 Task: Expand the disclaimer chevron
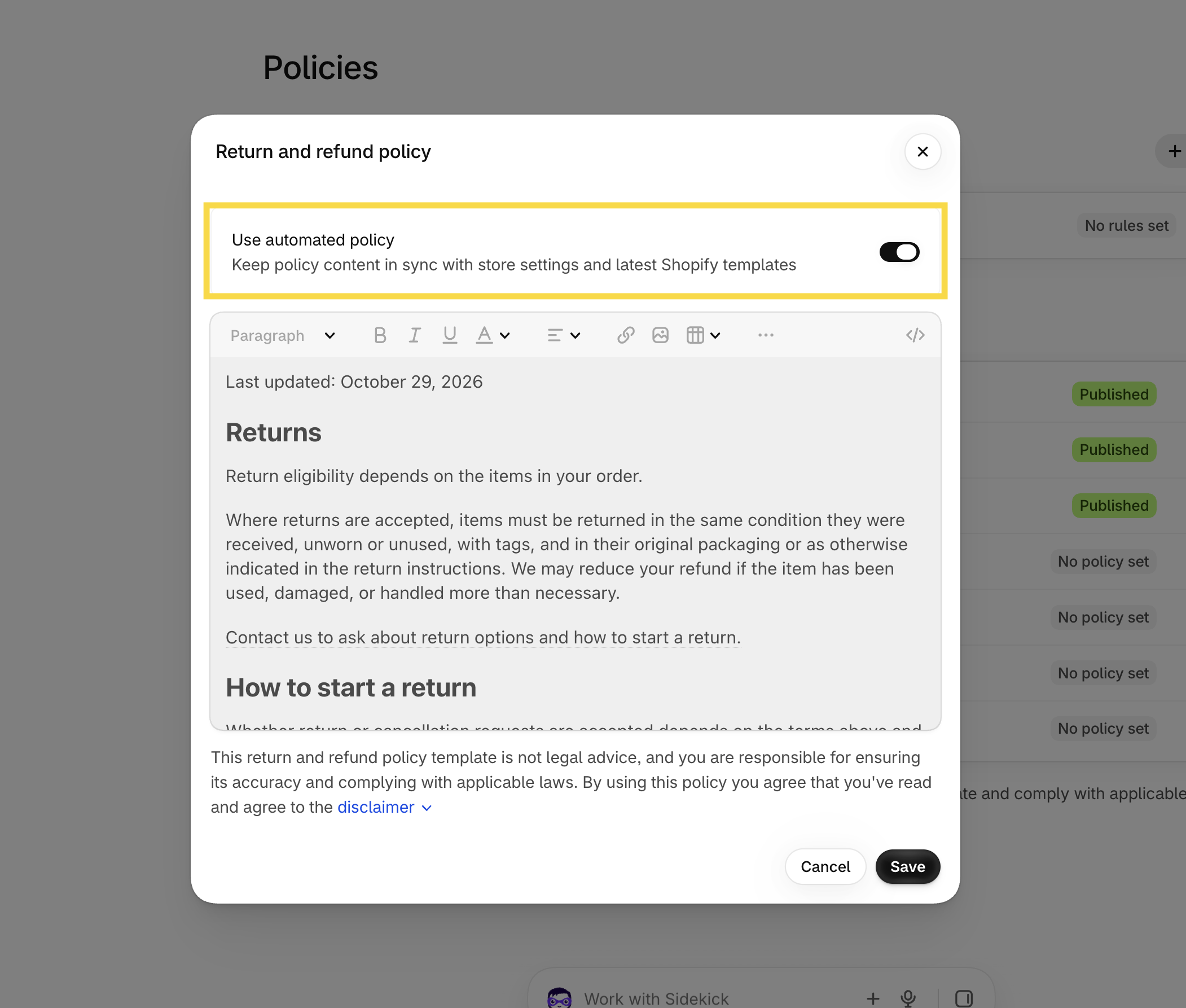tap(426, 808)
